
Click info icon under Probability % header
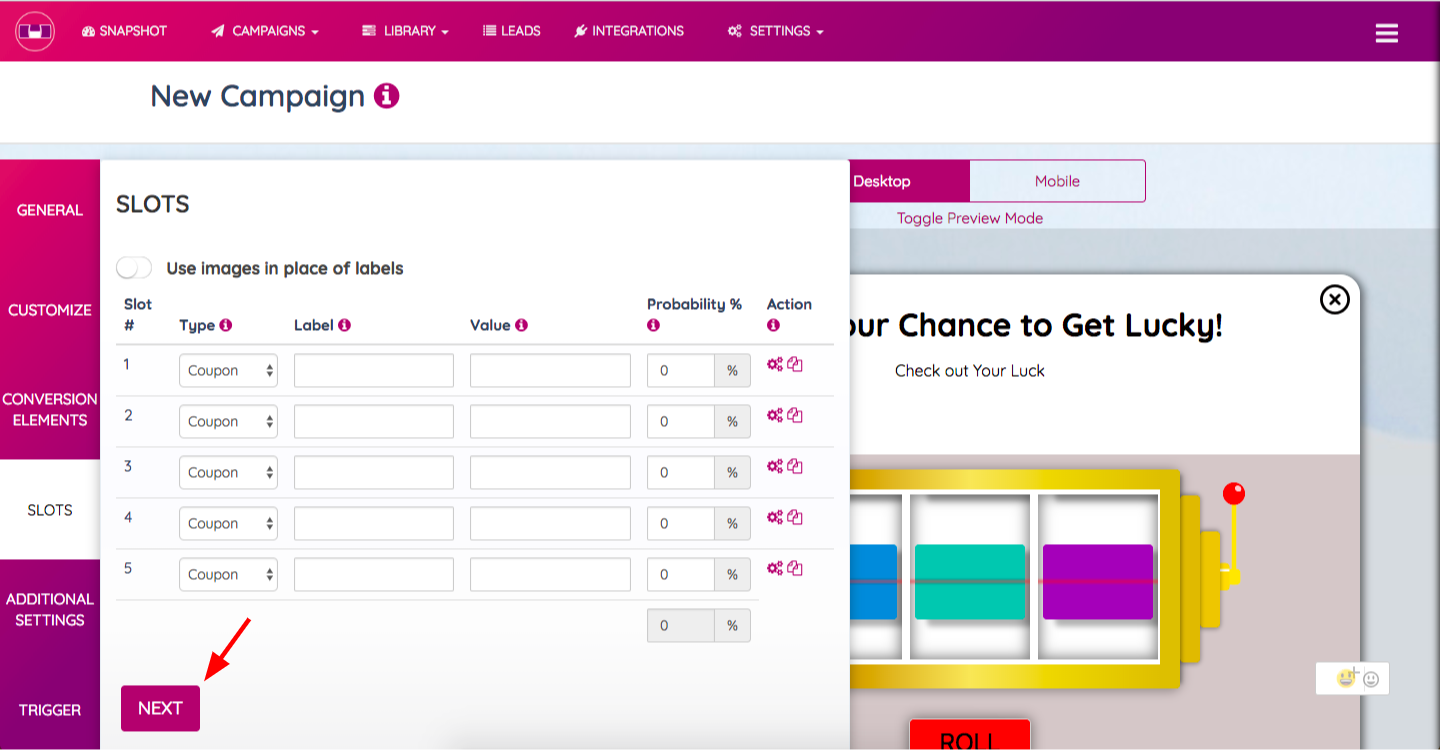653,325
